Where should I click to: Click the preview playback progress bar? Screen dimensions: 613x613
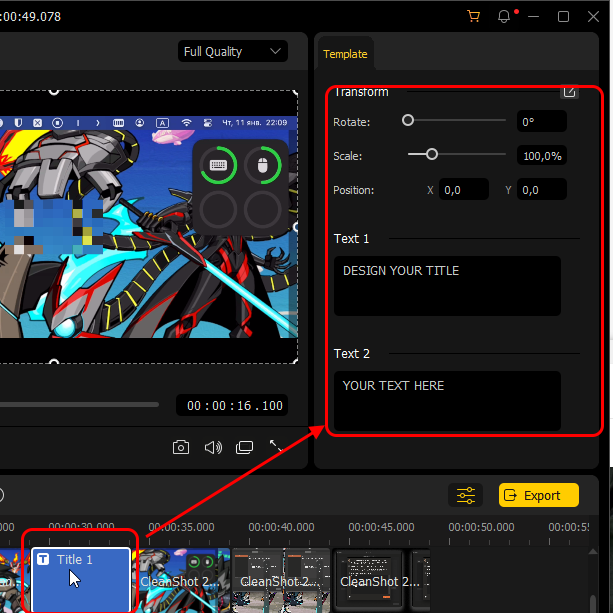[79, 405]
